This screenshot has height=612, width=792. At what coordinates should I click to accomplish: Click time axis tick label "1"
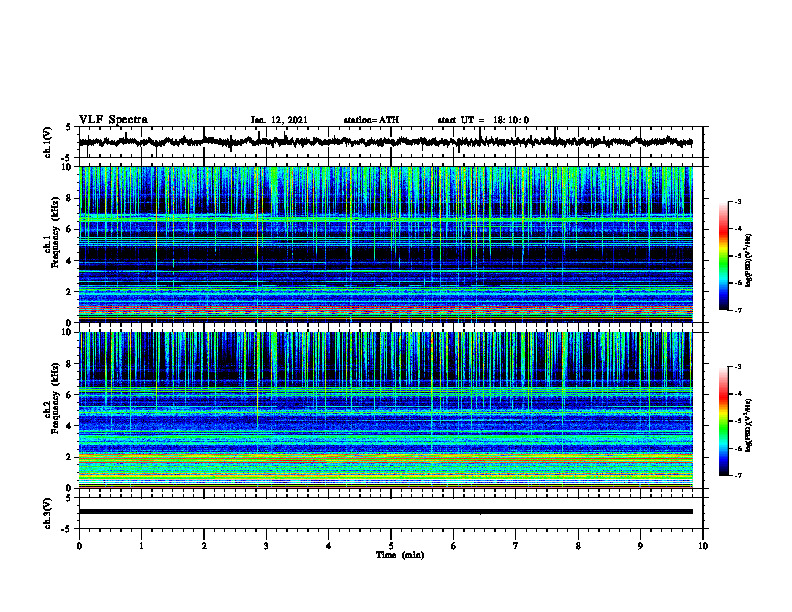click(141, 546)
